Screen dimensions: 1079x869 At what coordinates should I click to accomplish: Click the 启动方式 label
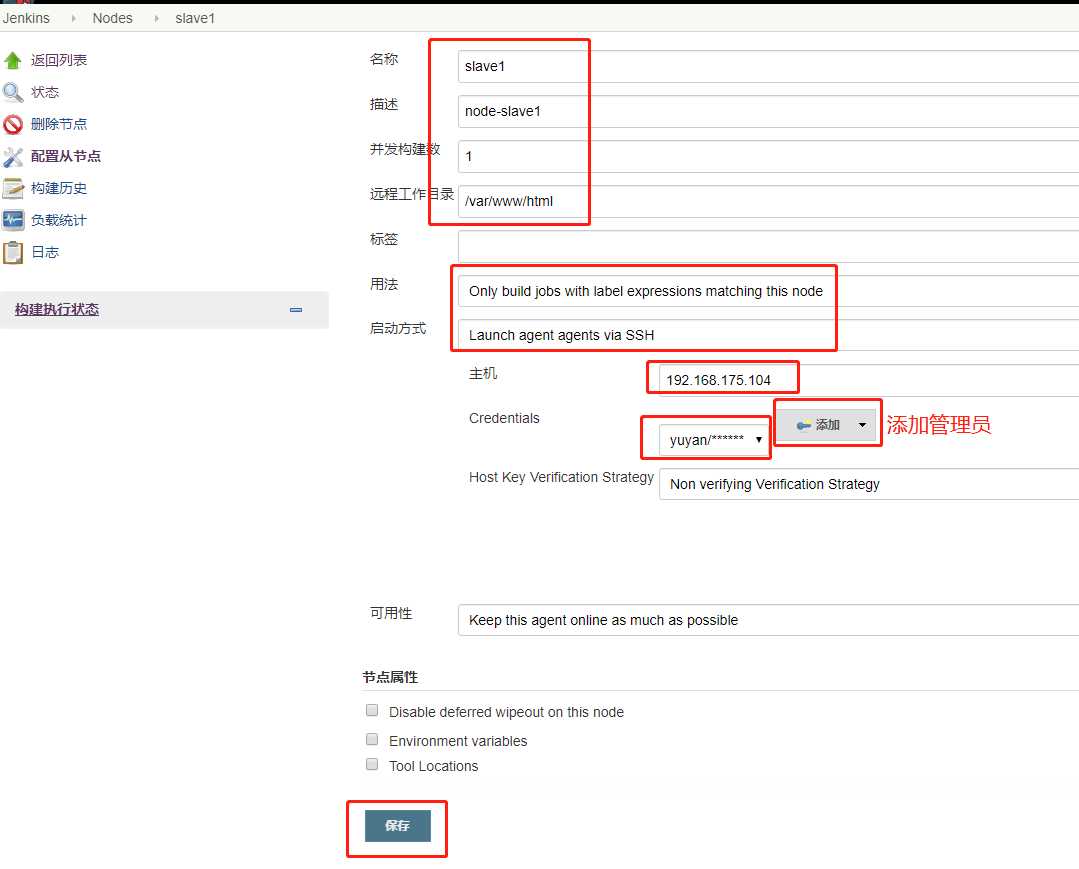coord(398,329)
